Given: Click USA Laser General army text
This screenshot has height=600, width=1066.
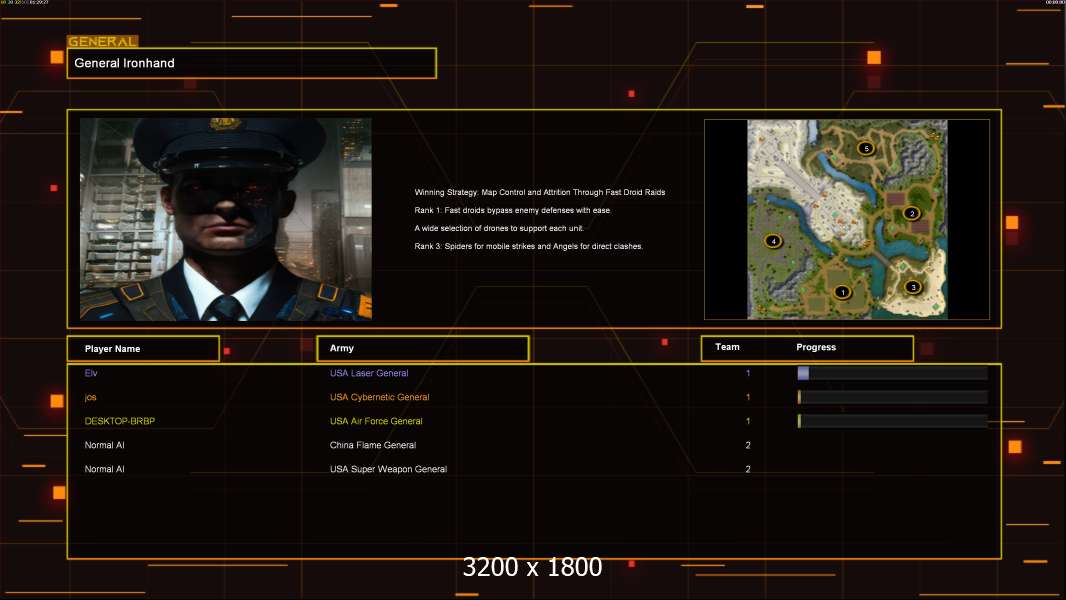Looking at the screenshot, I should coord(368,373).
